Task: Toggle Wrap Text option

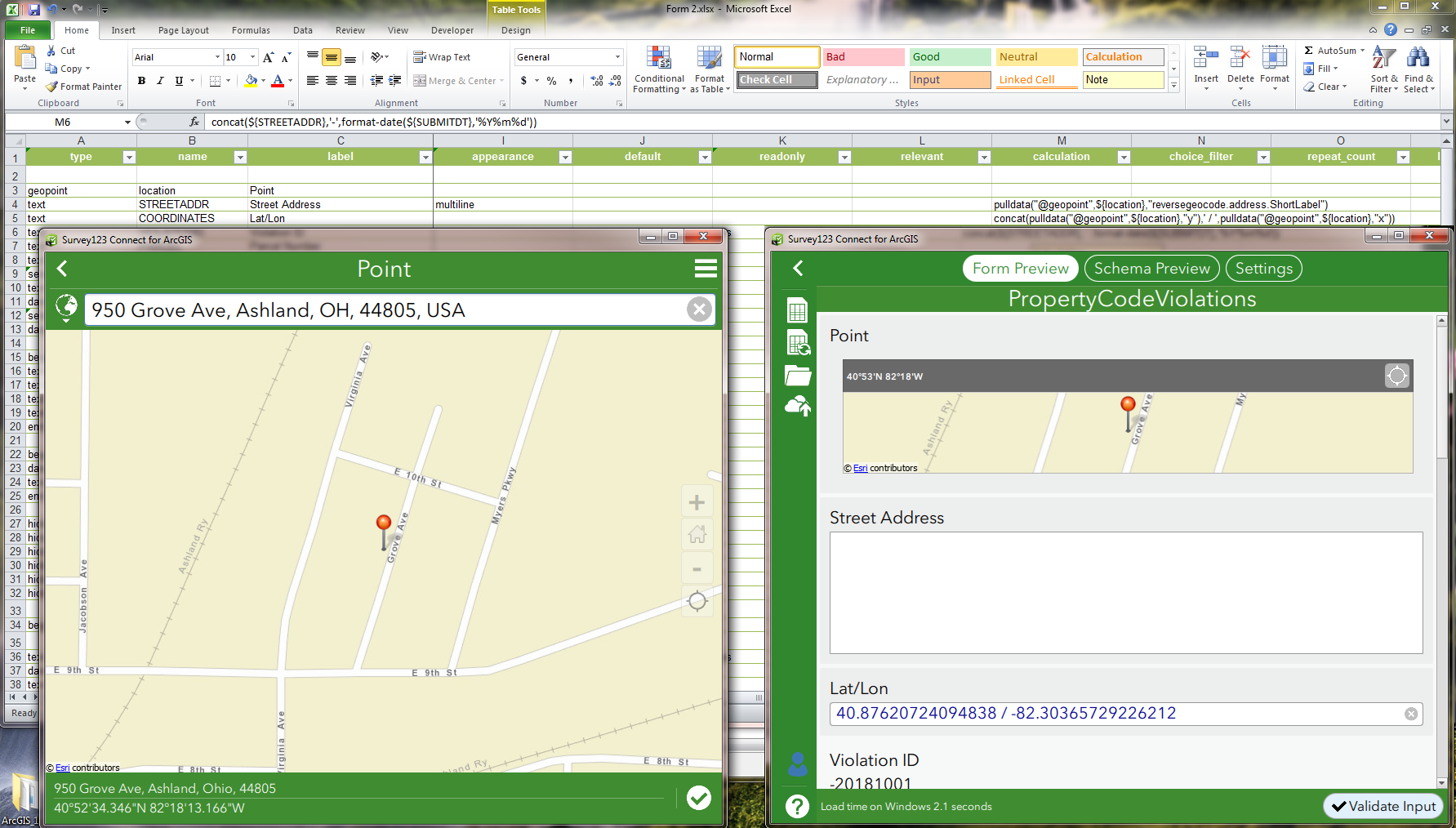Action: point(442,57)
